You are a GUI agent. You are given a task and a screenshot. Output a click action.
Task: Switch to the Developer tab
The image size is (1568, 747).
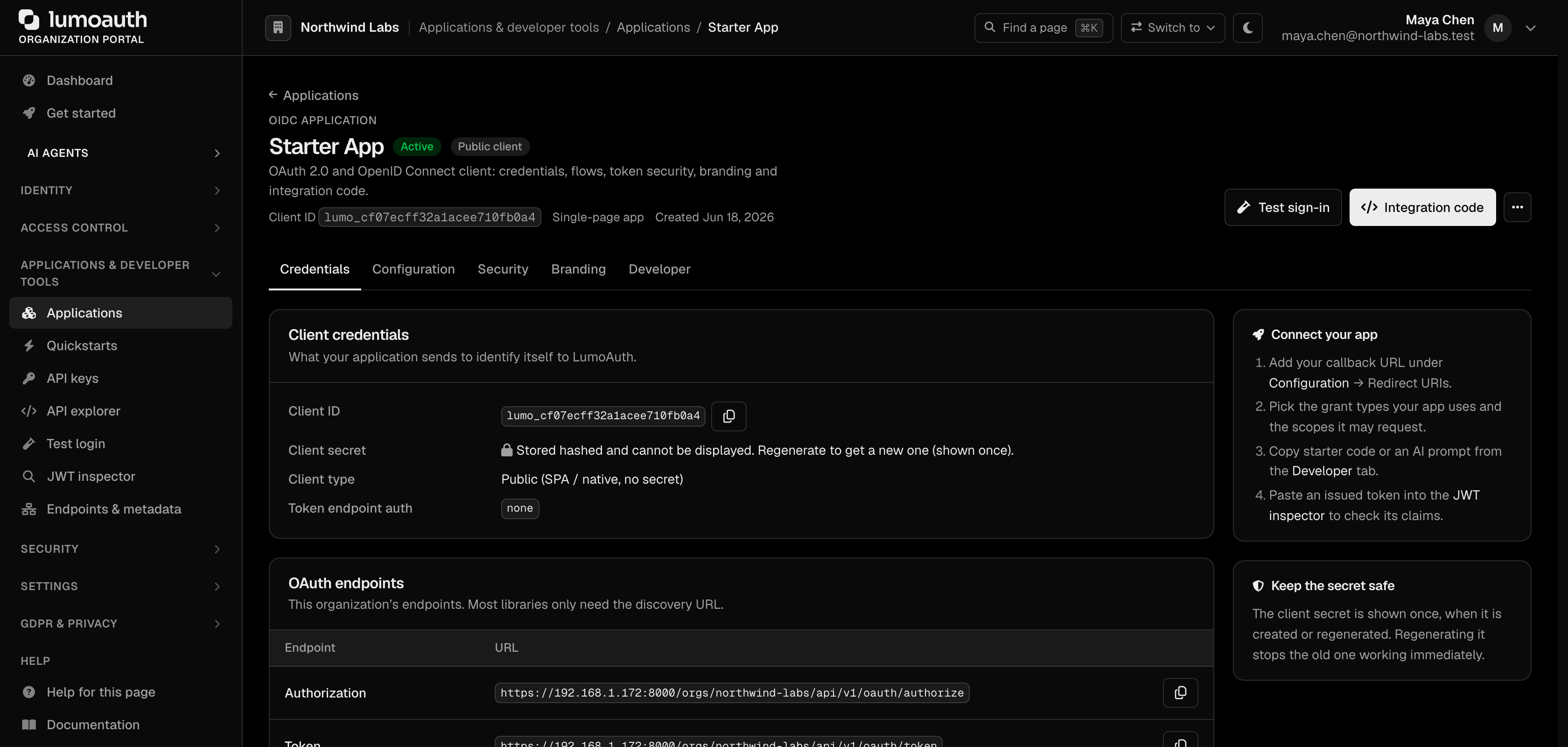pos(659,269)
